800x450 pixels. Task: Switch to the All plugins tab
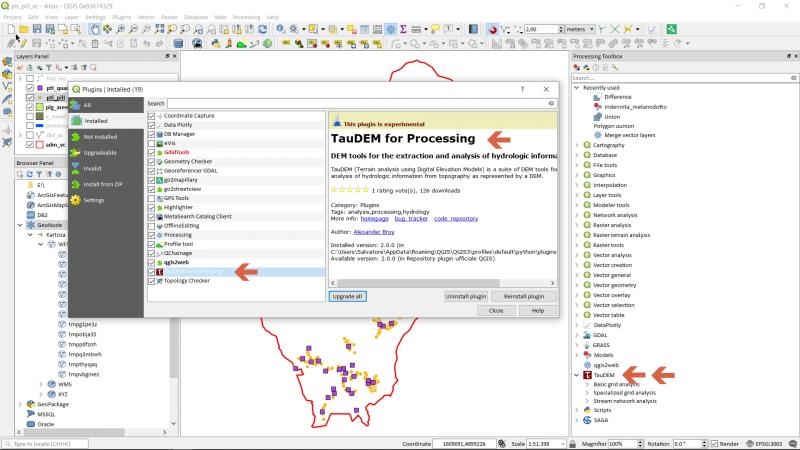pos(106,105)
